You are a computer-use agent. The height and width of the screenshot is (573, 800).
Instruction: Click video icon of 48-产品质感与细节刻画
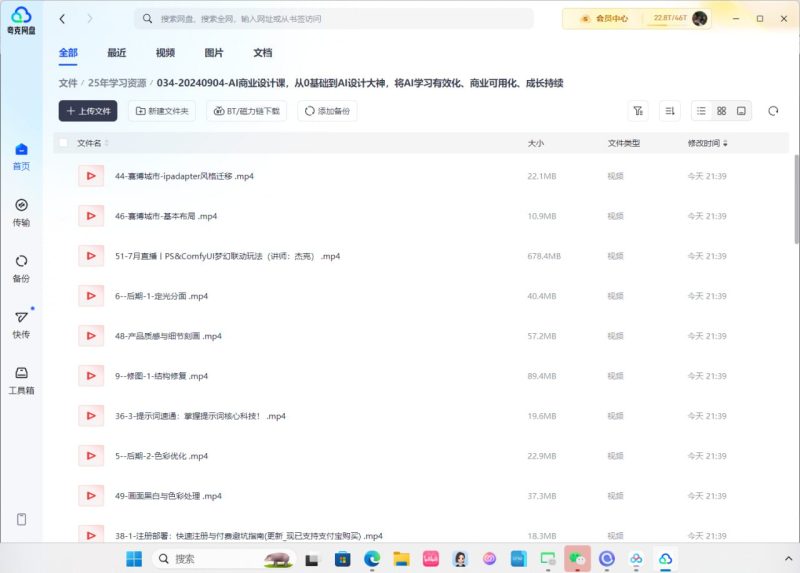[x=91, y=336]
